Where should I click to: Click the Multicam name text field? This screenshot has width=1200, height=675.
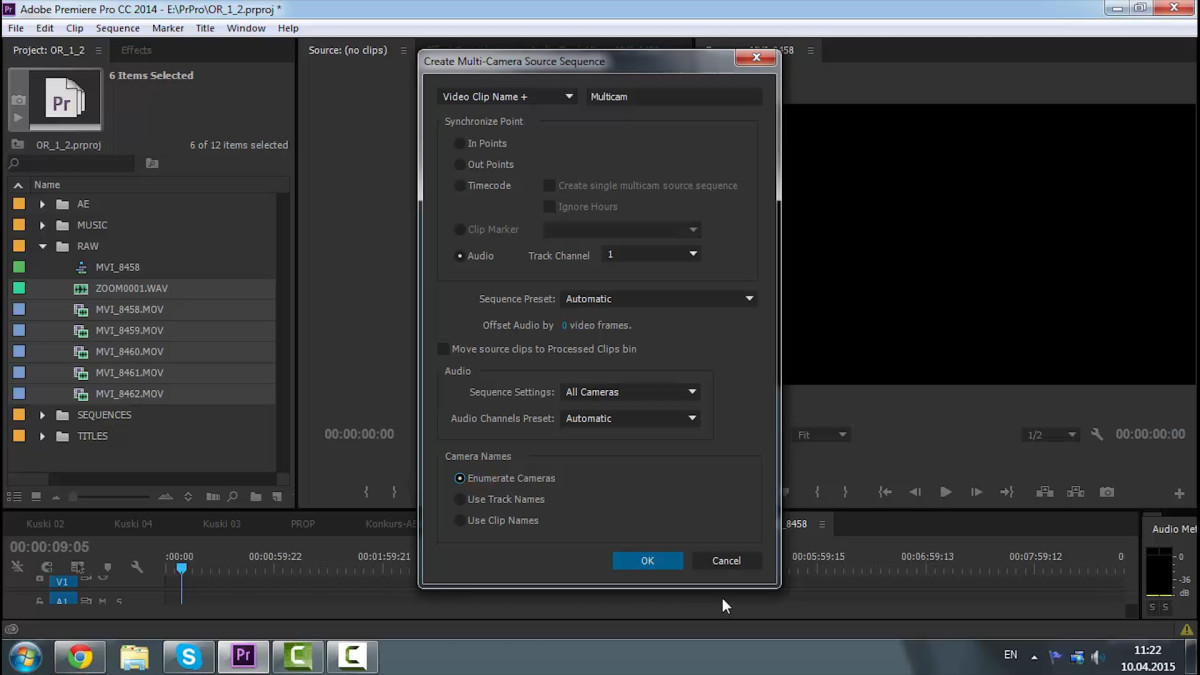[x=673, y=97]
